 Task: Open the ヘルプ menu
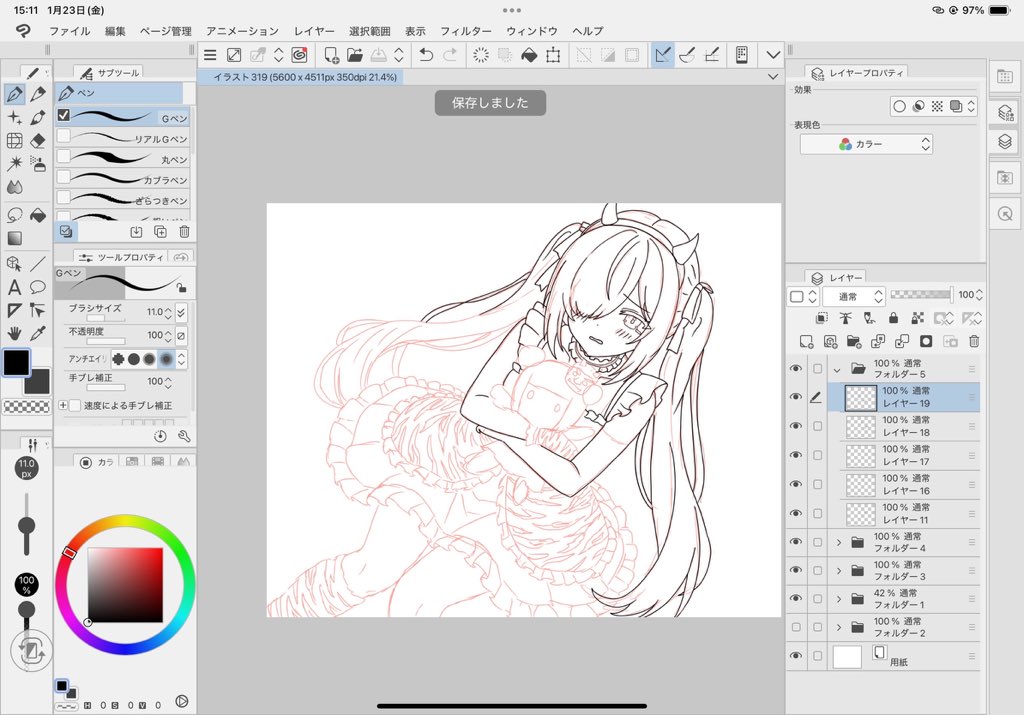(x=588, y=31)
